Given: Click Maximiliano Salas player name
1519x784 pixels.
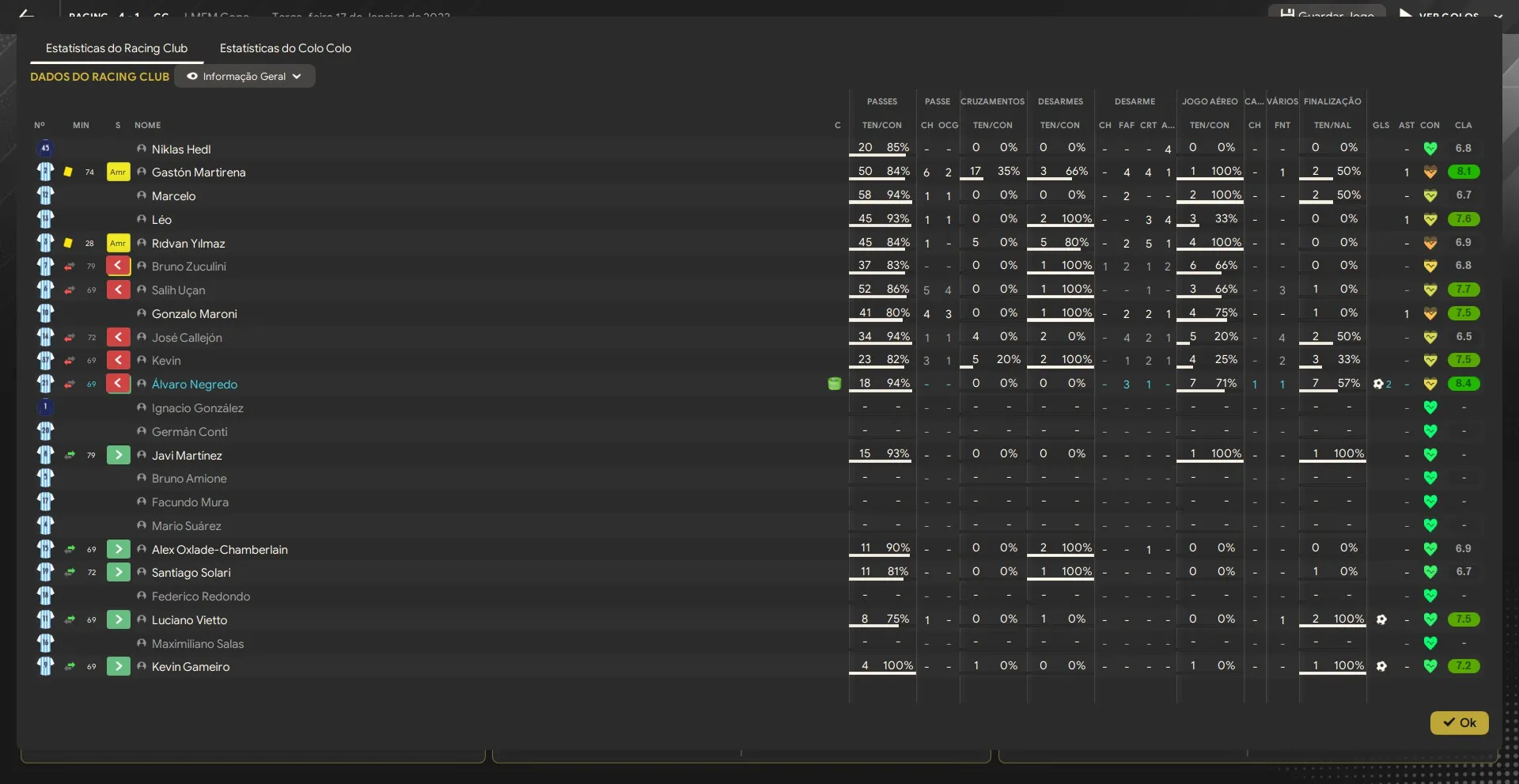Looking at the screenshot, I should (198, 643).
